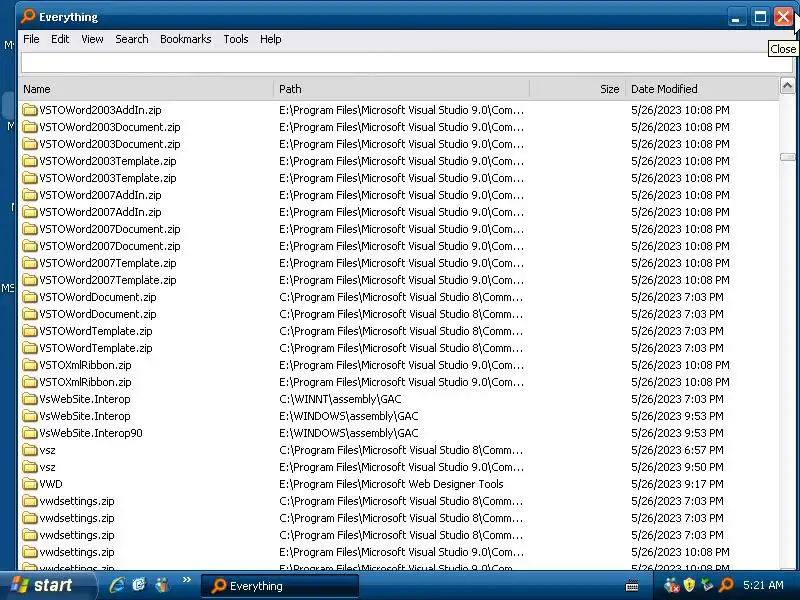The height and width of the screenshot is (600, 800).
Task: Open the Windows Start menu
Action: pyautogui.click(x=47, y=585)
